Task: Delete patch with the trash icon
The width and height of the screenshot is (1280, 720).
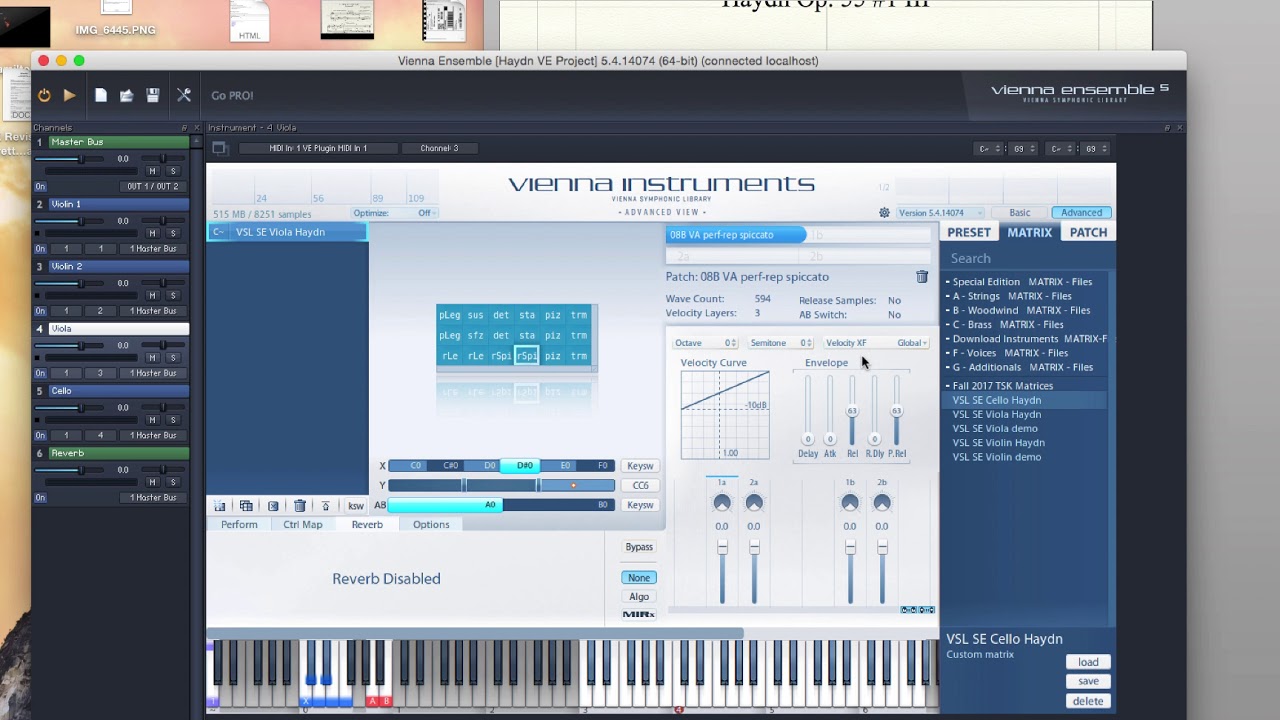Action: [x=922, y=277]
